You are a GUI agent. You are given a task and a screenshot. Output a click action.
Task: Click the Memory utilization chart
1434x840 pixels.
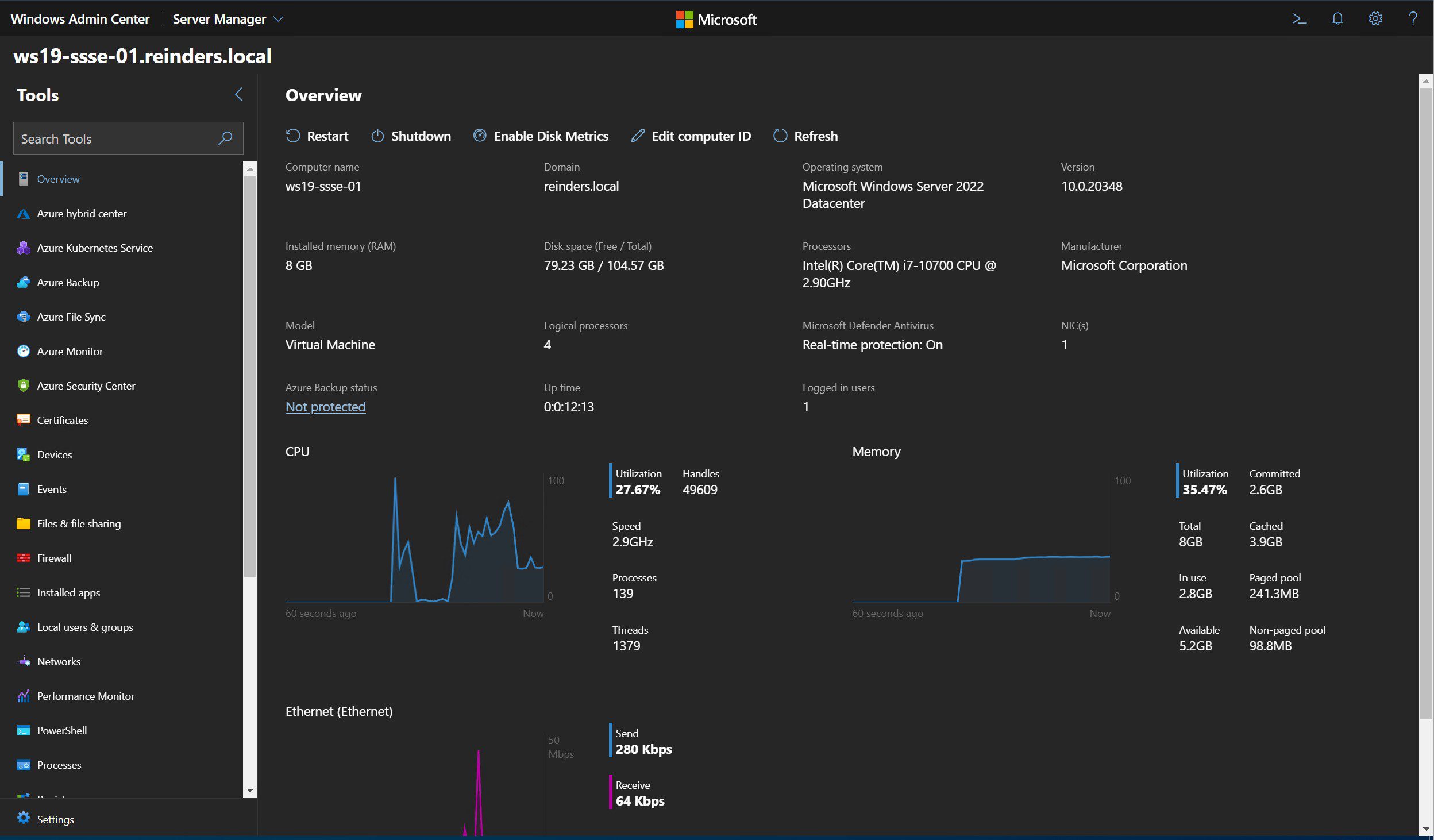tap(981, 538)
